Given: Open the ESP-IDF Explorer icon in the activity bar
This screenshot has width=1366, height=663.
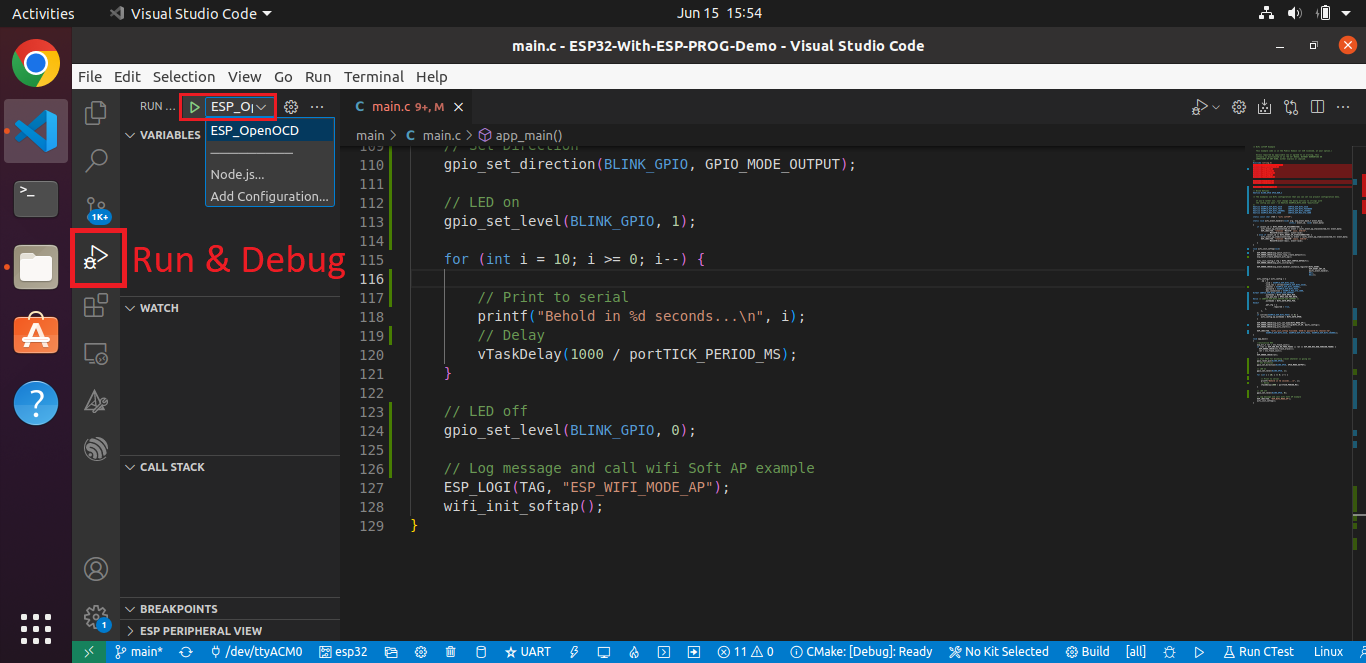Looking at the screenshot, I should pos(96,449).
